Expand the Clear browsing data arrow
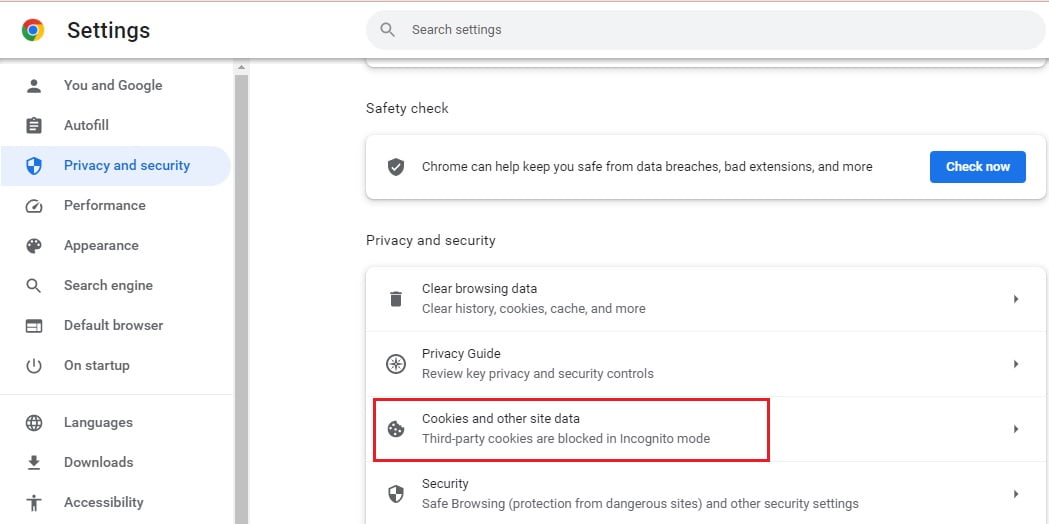Viewport: 1049px width, 524px height. point(1015,299)
